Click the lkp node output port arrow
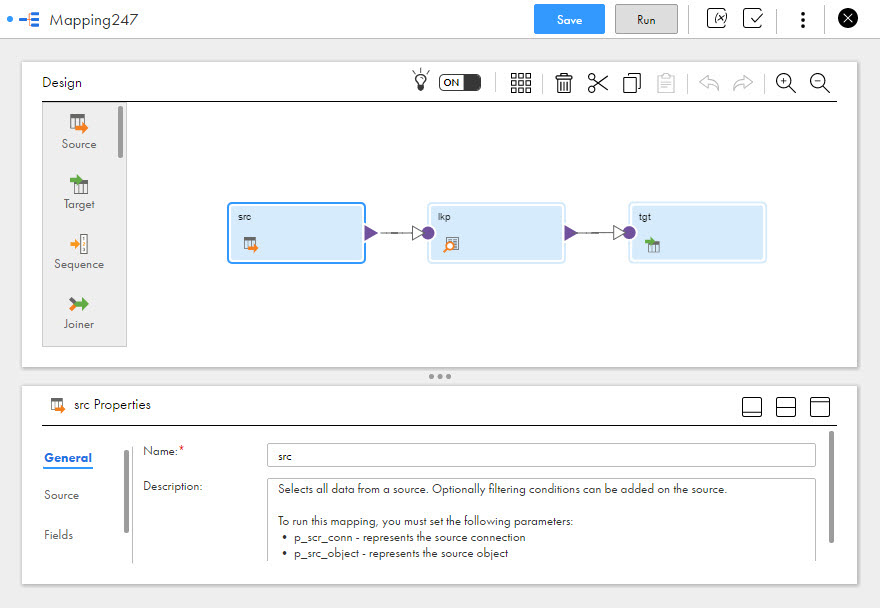The height and width of the screenshot is (608, 880). 571,232
